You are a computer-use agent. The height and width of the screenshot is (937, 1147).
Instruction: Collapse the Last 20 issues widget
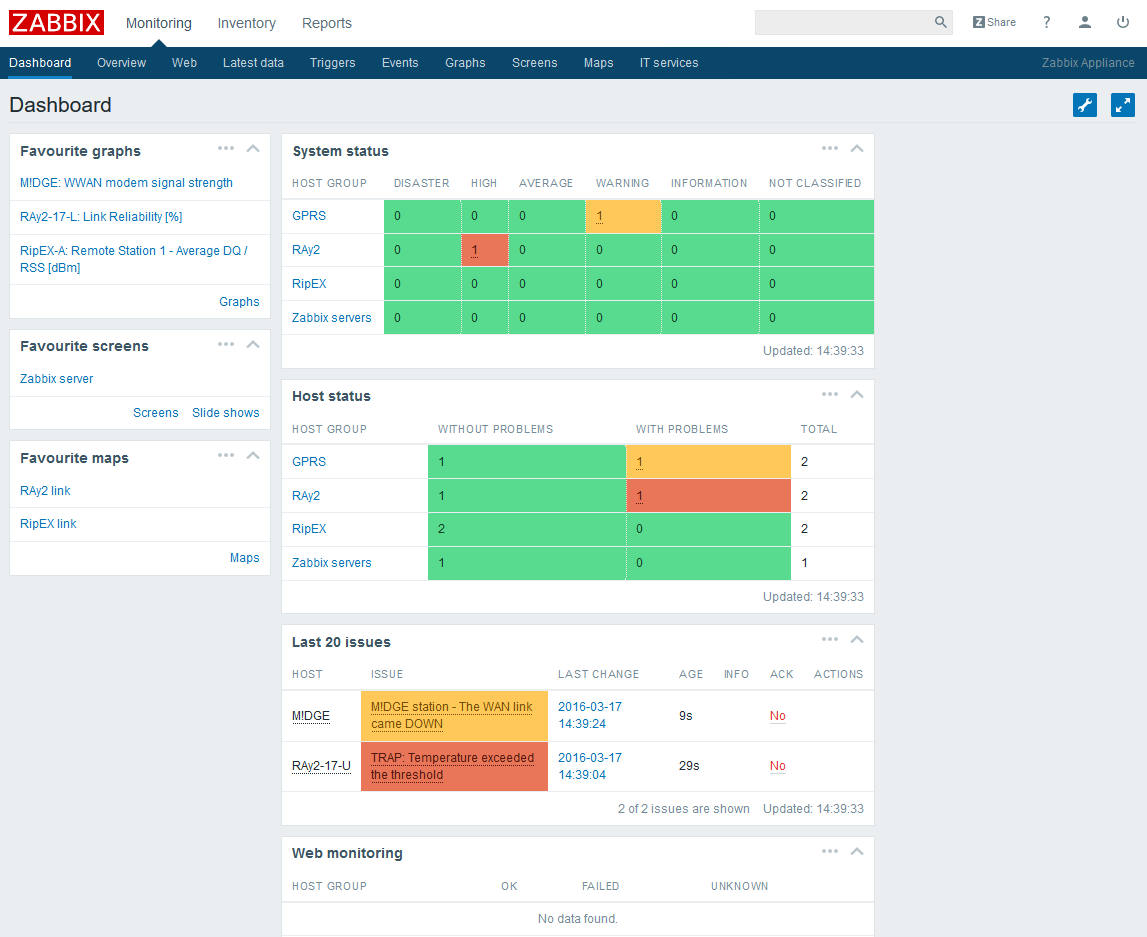(x=857, y=640)
